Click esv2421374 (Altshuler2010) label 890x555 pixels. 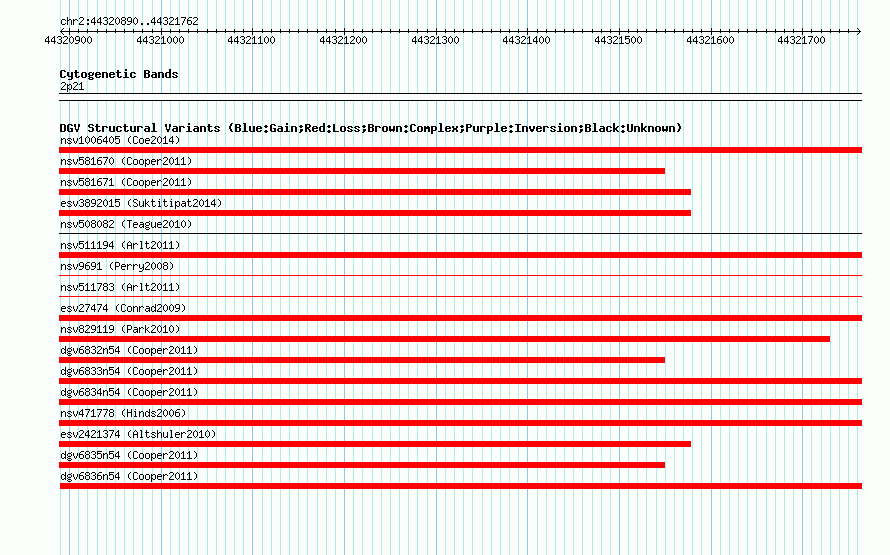[x=138, y=434]
